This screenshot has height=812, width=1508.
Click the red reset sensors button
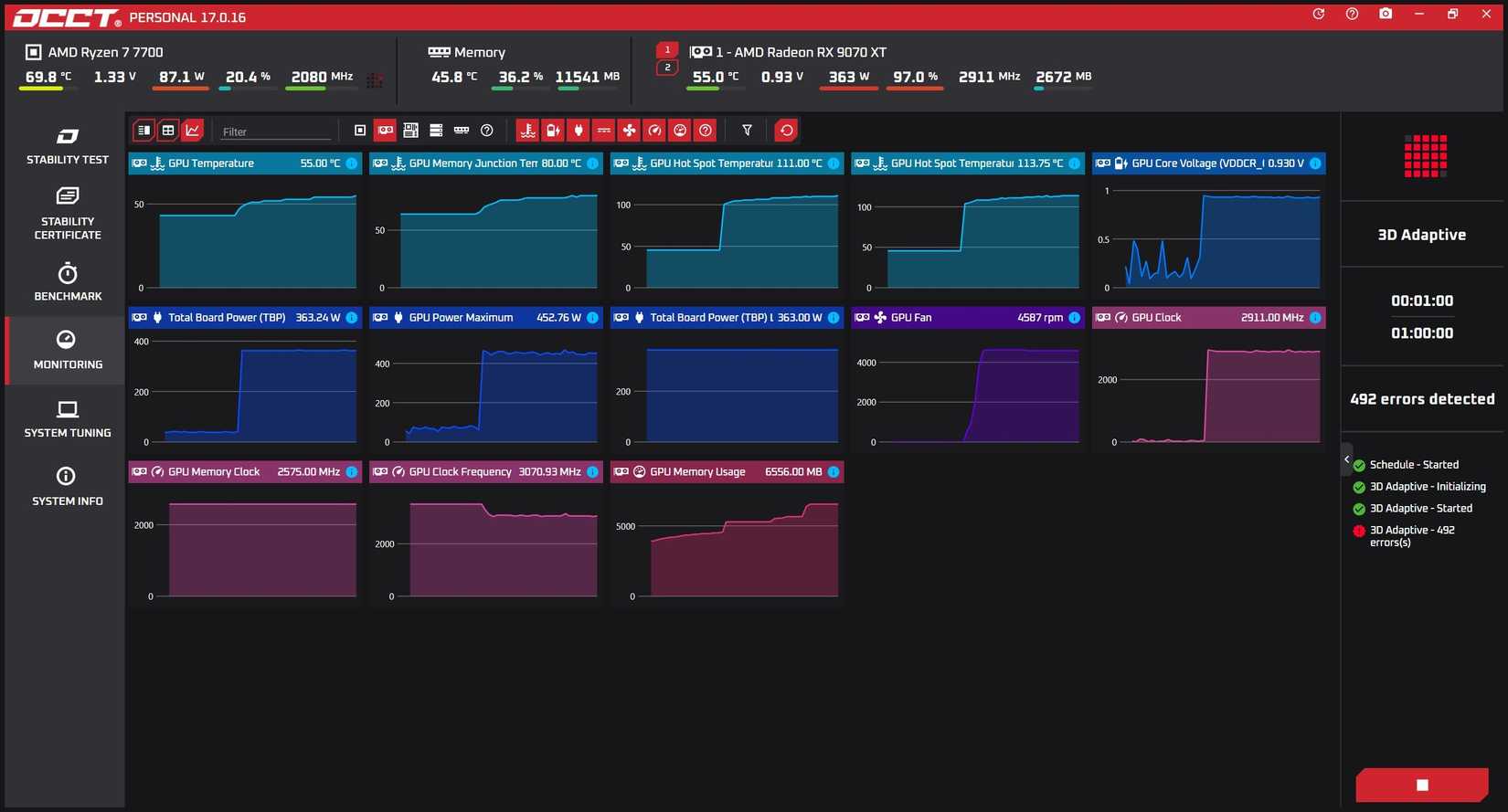[786, 131]
